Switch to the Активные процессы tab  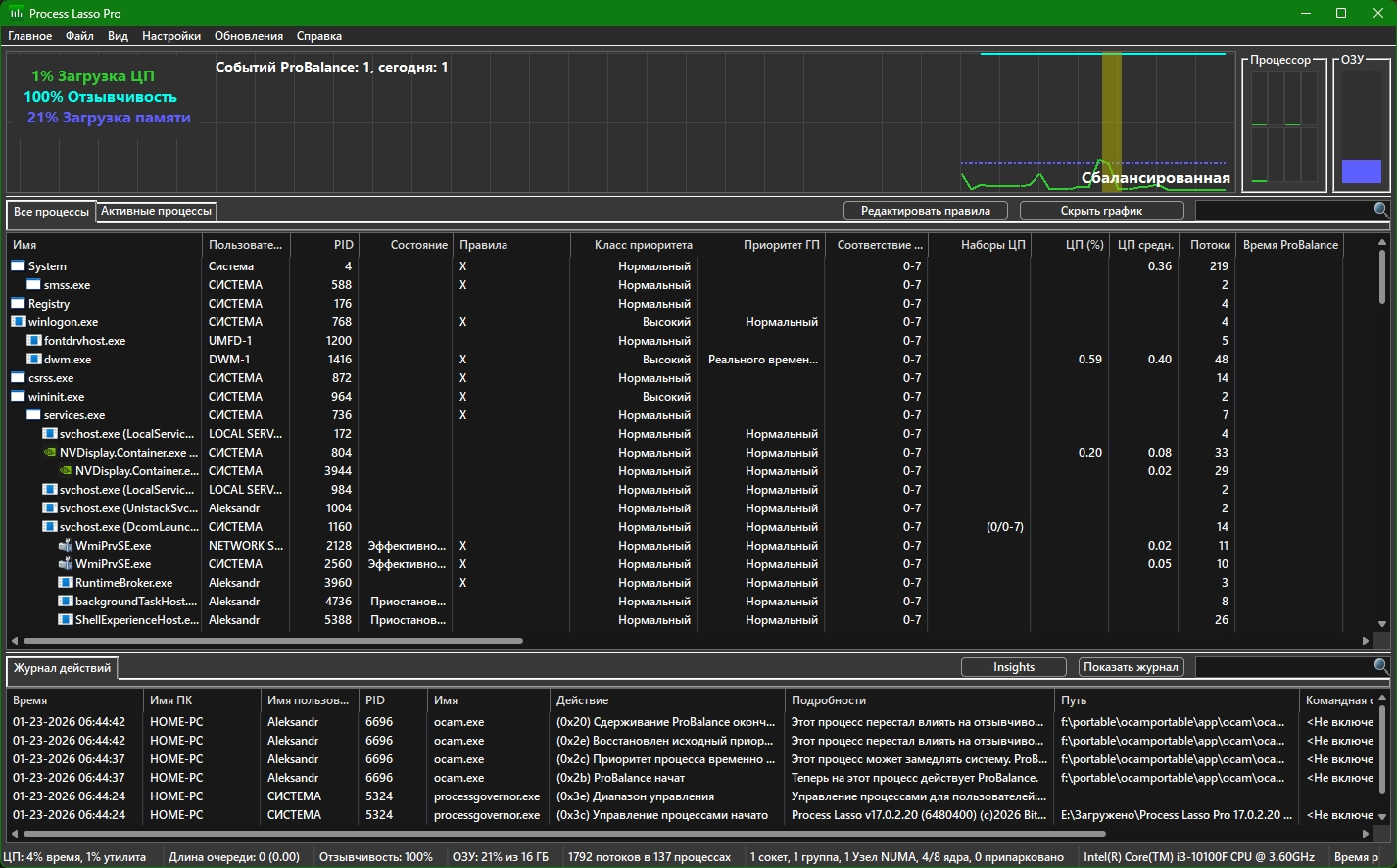point(156,211)
